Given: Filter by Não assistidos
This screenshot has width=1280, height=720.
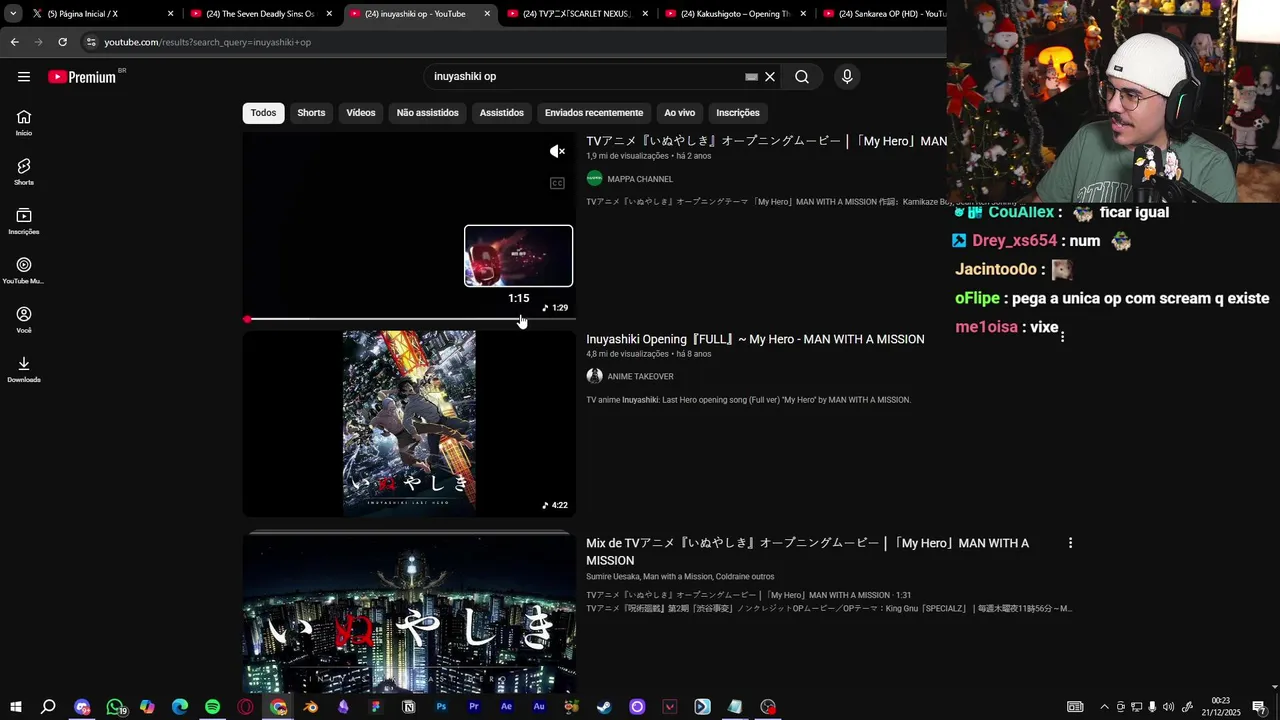Looking at the screenshot, I should (x=427, y=113).
